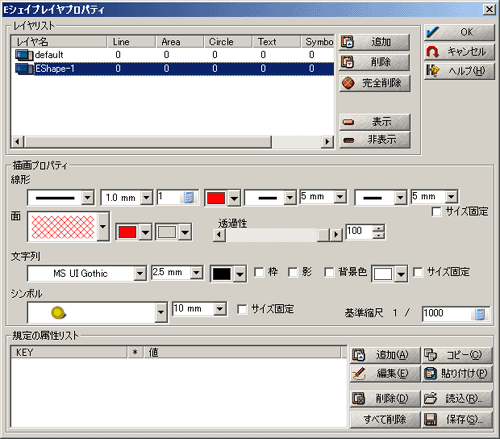500x439 pixels.
Task: Click the 保存(S) floppy disk icon
Action: click(x=430, y=420)
